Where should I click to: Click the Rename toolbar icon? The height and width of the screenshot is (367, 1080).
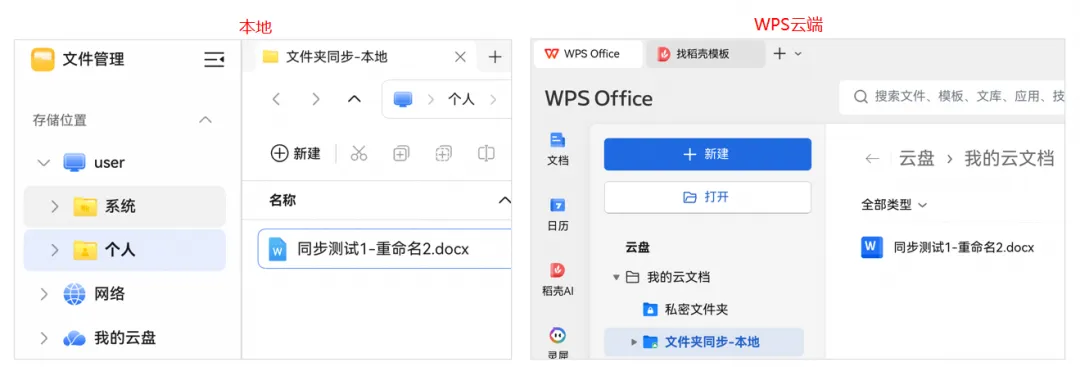click(486, 153)
